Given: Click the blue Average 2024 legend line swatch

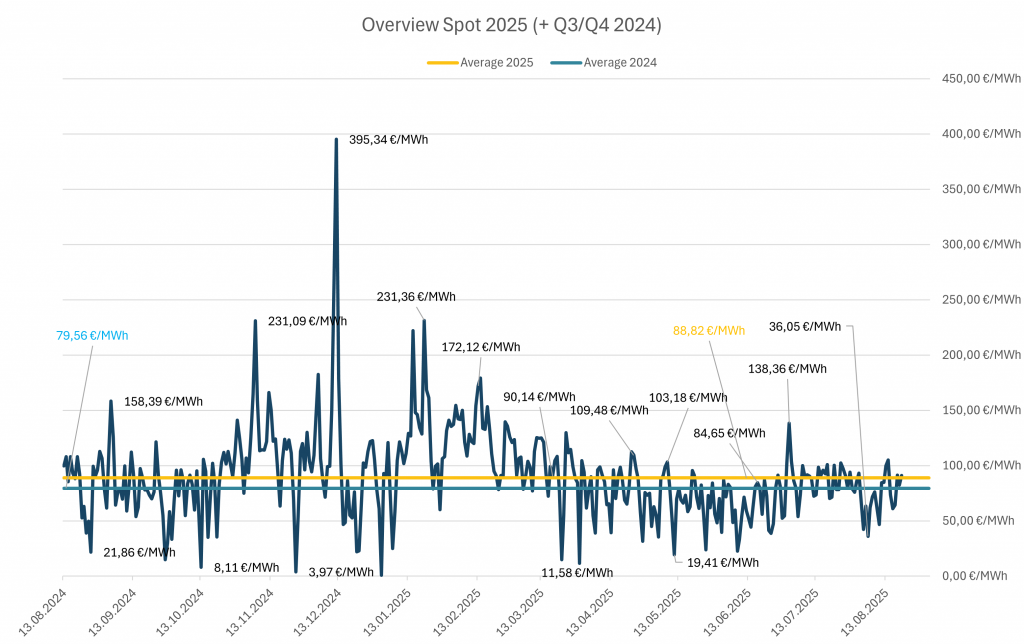Looking at the screenshot, I should [566, 62].
